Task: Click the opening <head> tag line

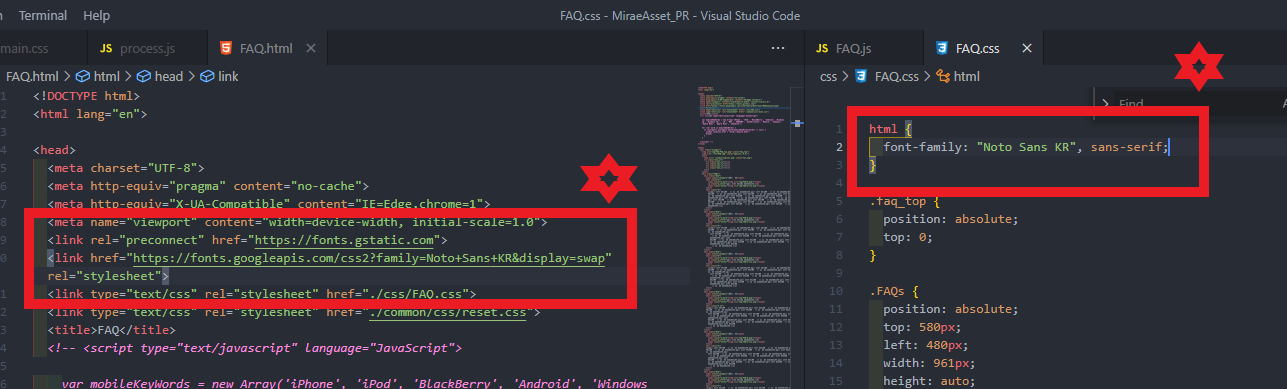Action: 54,150
